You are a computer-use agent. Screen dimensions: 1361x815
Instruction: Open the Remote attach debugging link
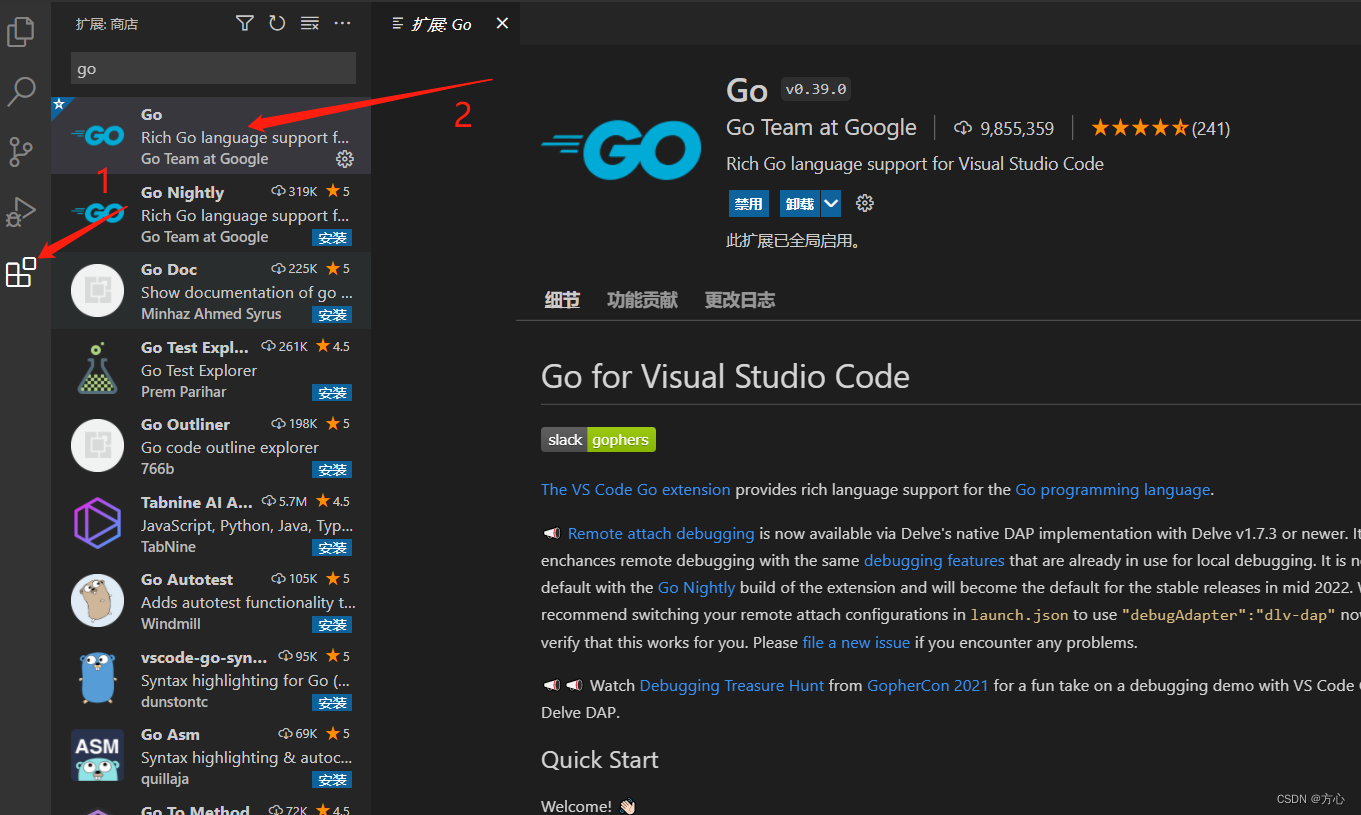661,534
